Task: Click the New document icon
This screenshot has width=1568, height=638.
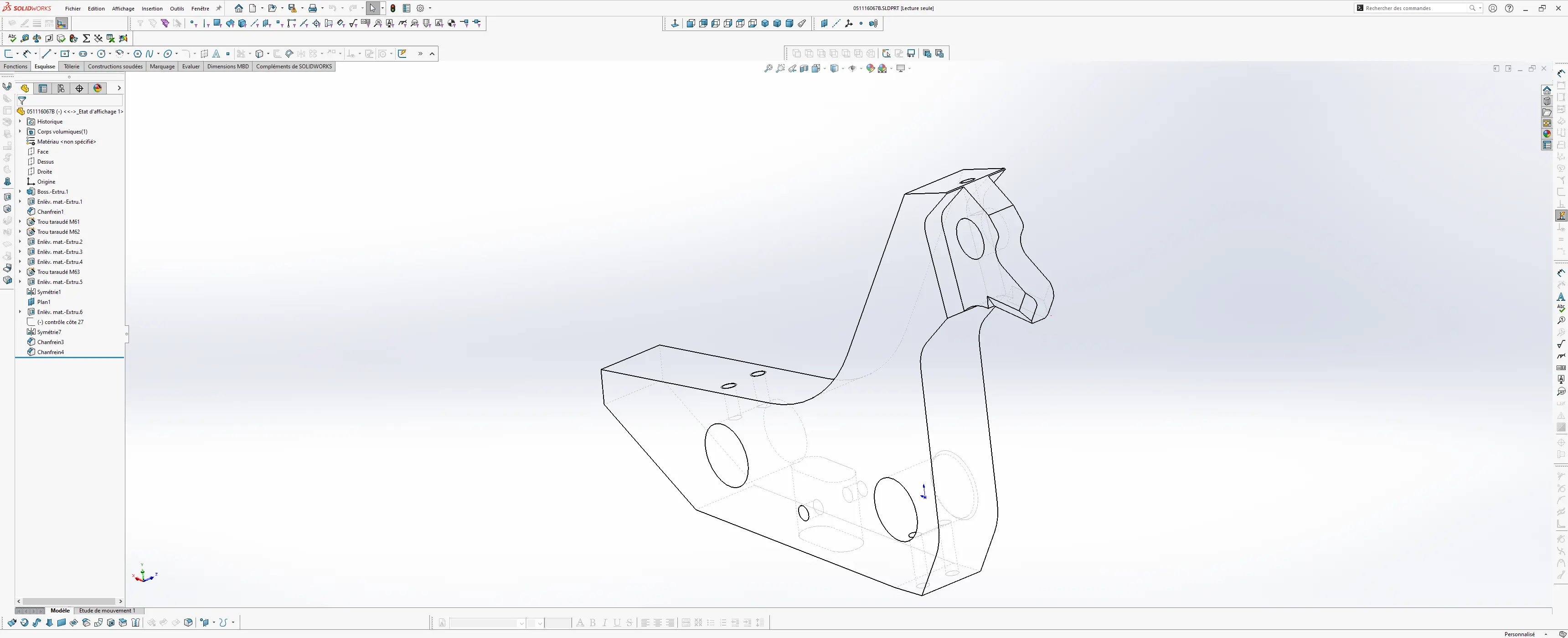Action: pyautogui.click(x=253, y=8)
